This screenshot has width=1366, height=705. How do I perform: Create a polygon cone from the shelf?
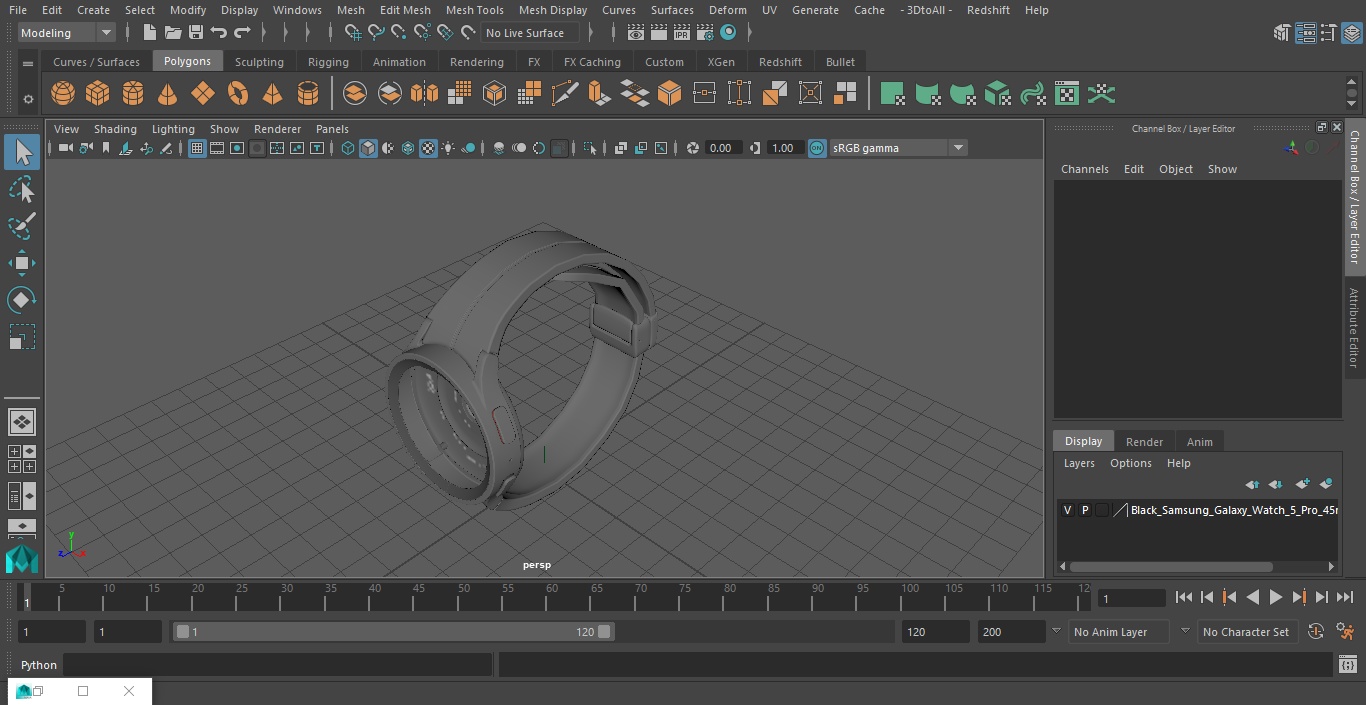click(168, 94)
